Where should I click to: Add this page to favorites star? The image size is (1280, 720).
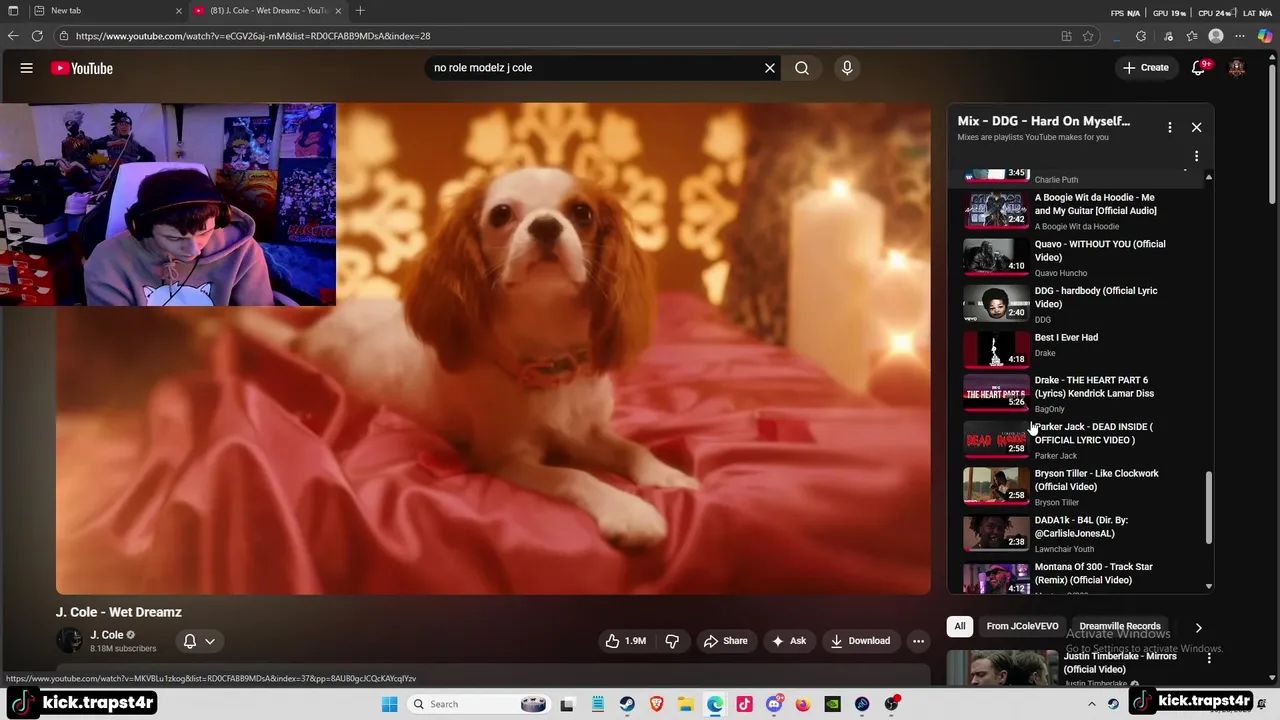(x=1088, y=36)
